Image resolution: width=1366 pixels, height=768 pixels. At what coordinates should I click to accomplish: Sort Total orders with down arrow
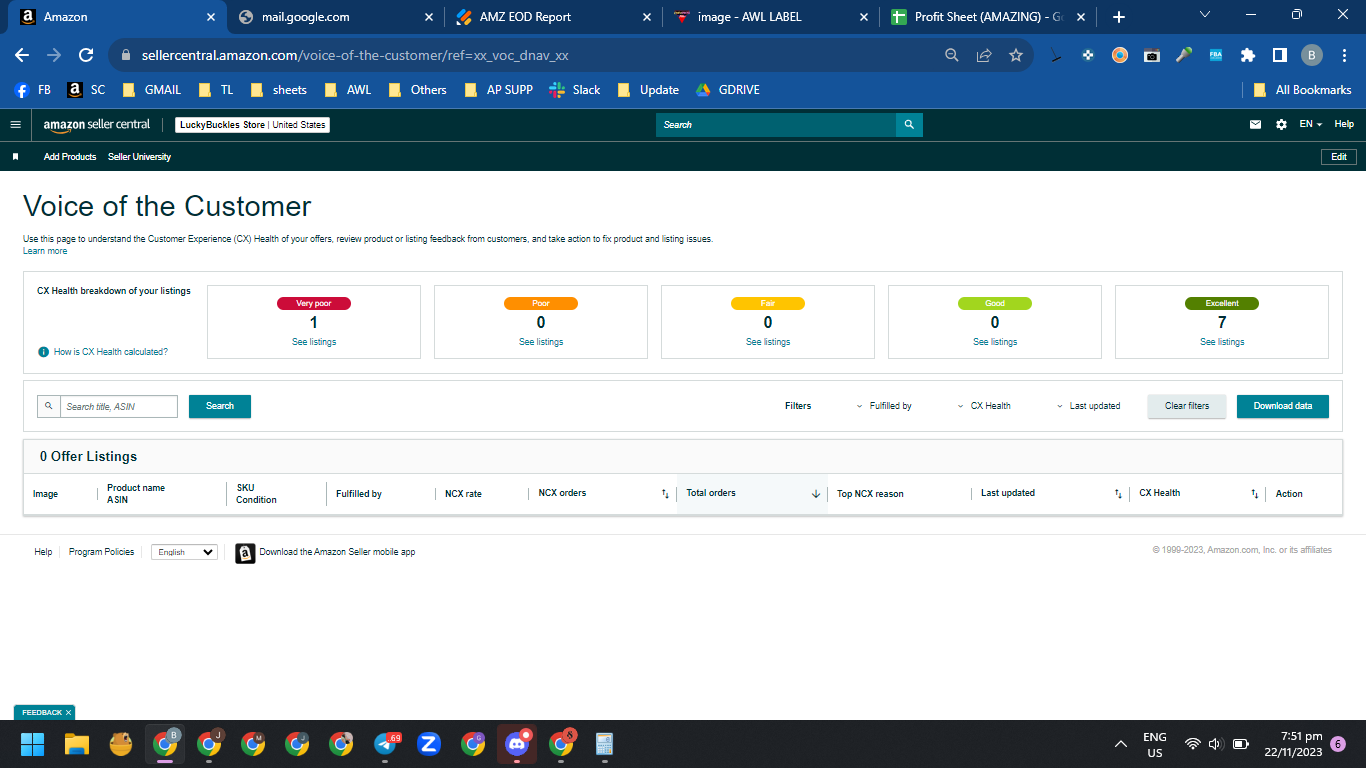tap(815, 494)
